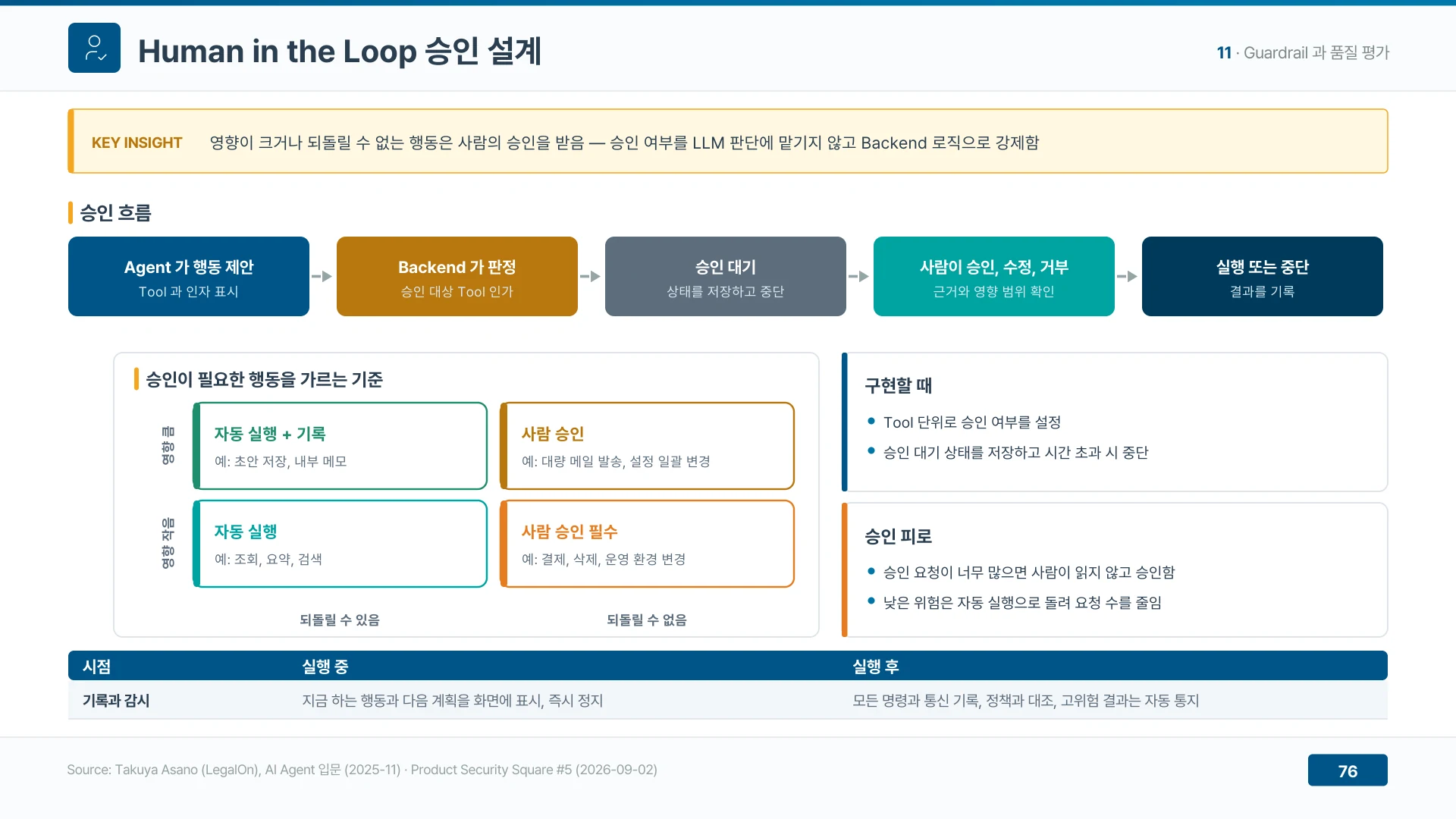The width and height of the screenshot is (1456, 819).
Task: Select the 'Agent 가 행동 제안' flow box
Action: pyautogui.click(x=189, y=276)
